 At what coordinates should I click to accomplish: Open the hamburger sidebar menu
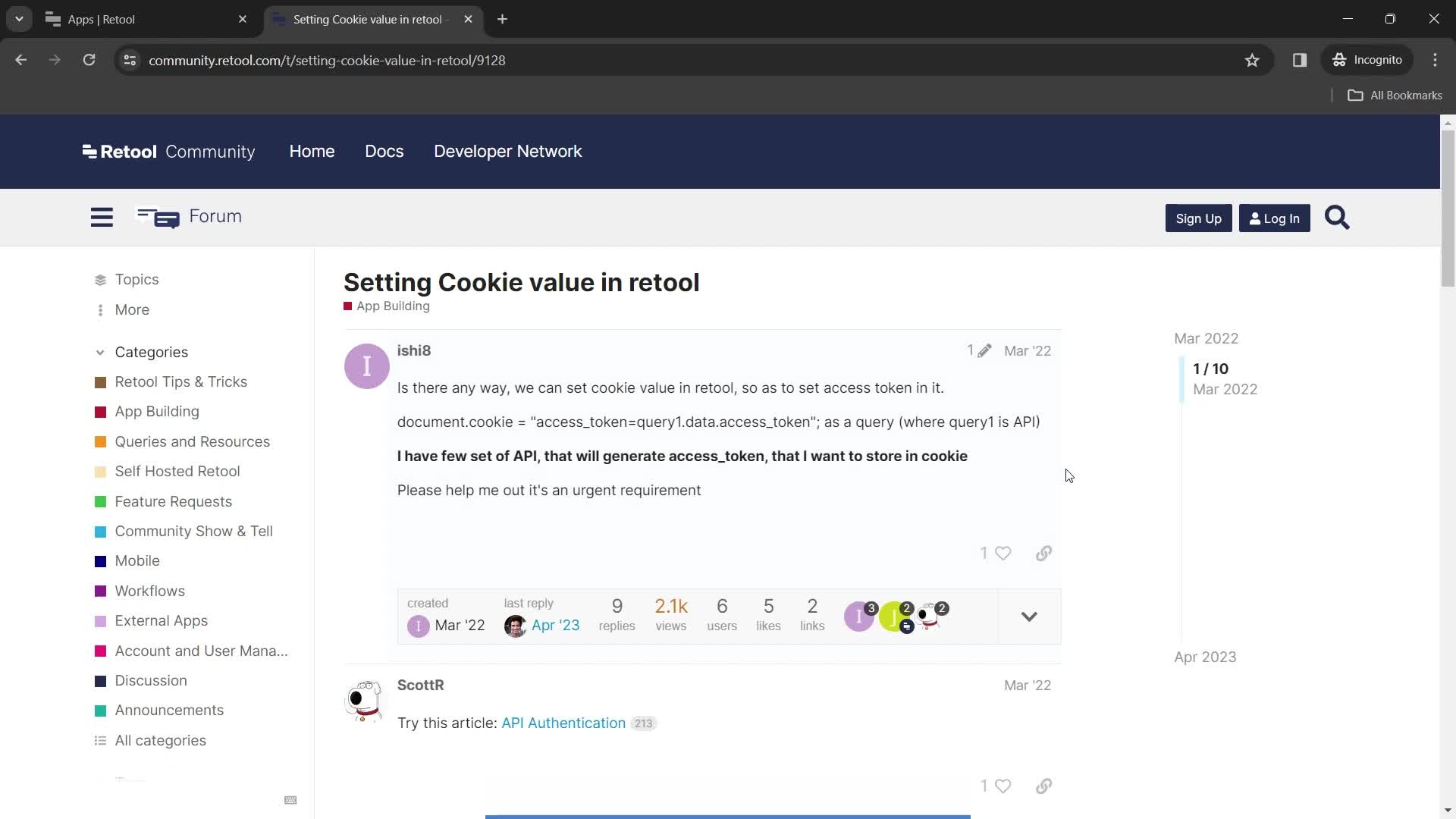tap(102, 218)
